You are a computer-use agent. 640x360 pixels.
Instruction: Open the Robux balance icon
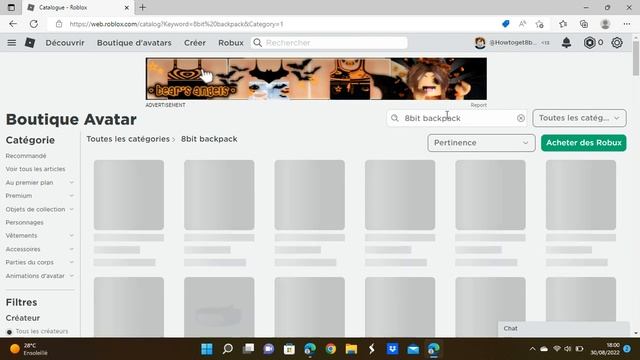coord(589,42)
